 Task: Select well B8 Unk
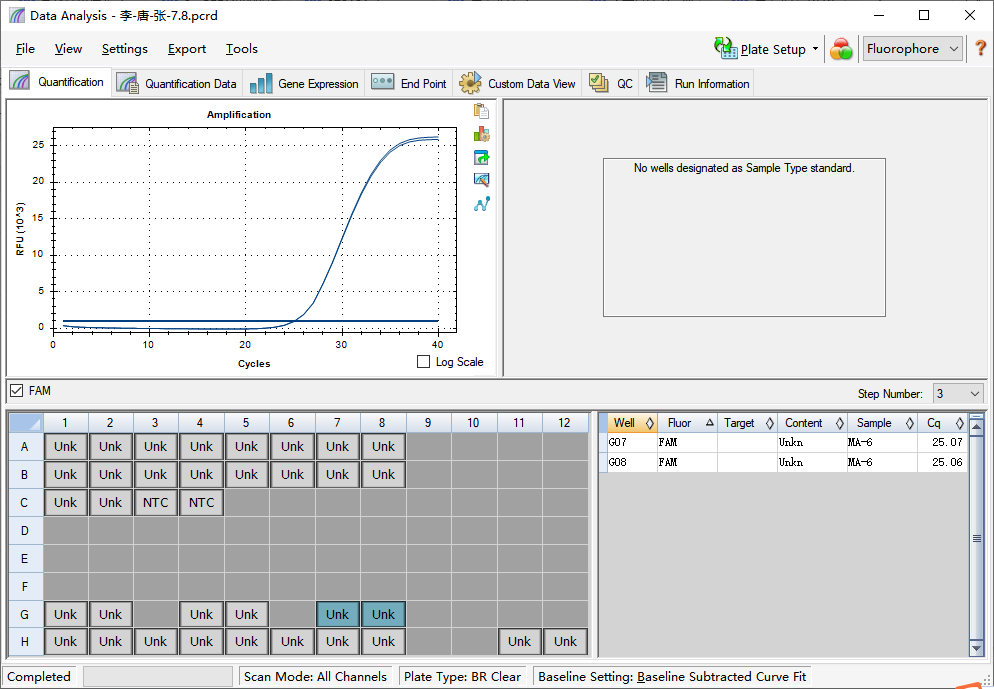(x=383, y=474)
